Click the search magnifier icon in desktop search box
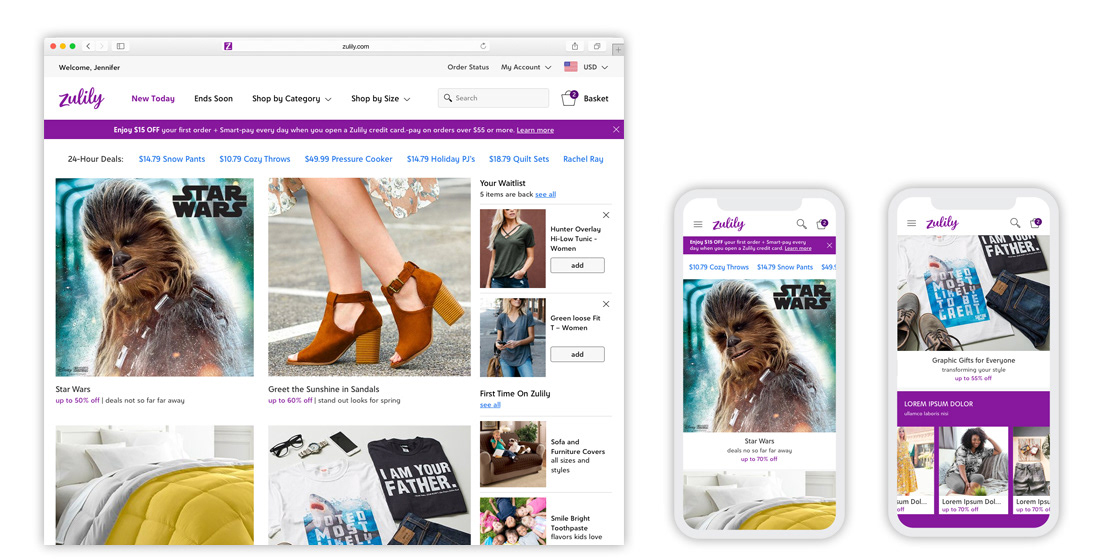1114x560 pixels. click(x=448, y=98)
